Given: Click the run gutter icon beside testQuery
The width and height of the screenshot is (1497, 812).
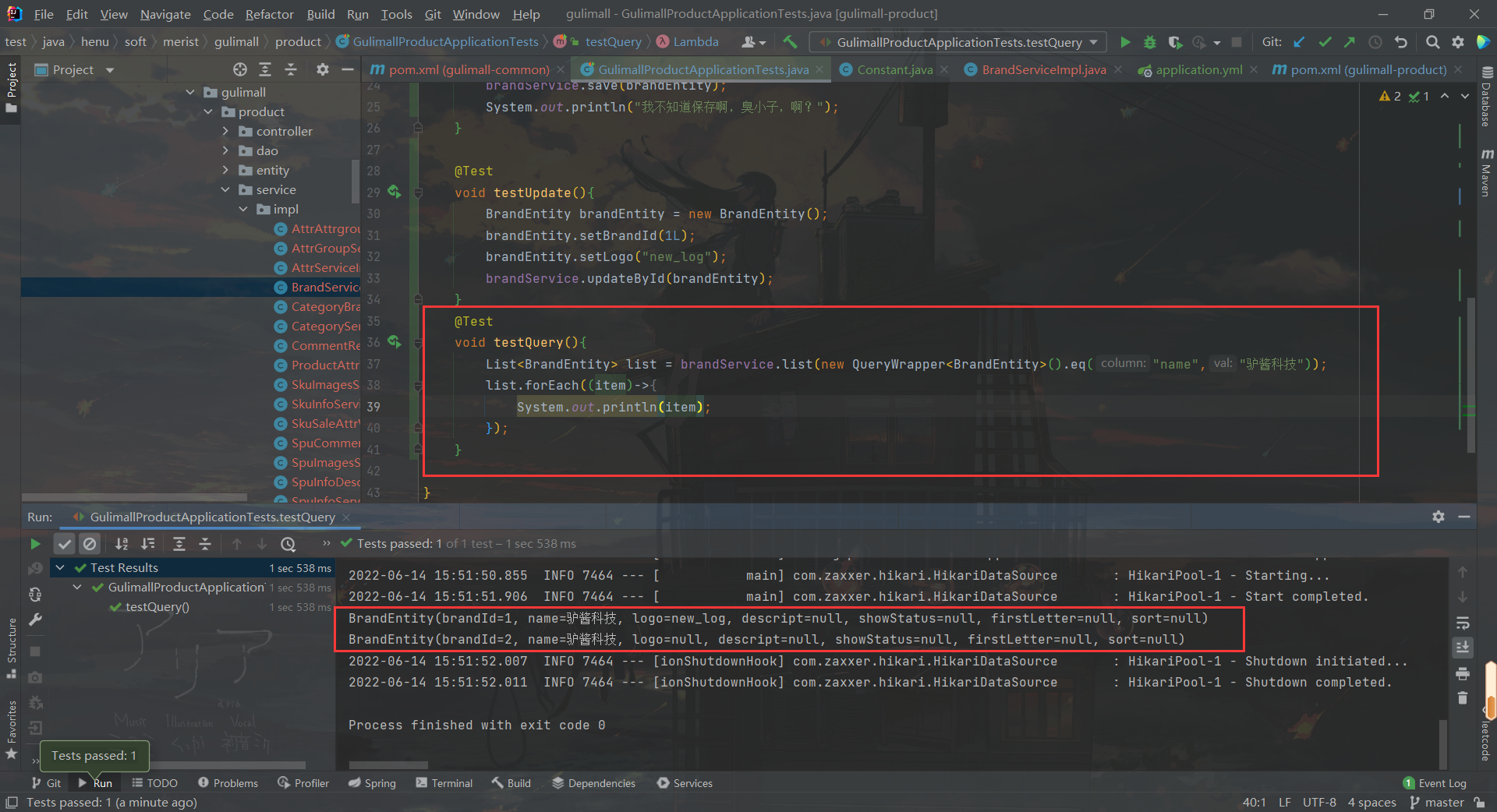Looking at the screenshot, I should (395, 342).
